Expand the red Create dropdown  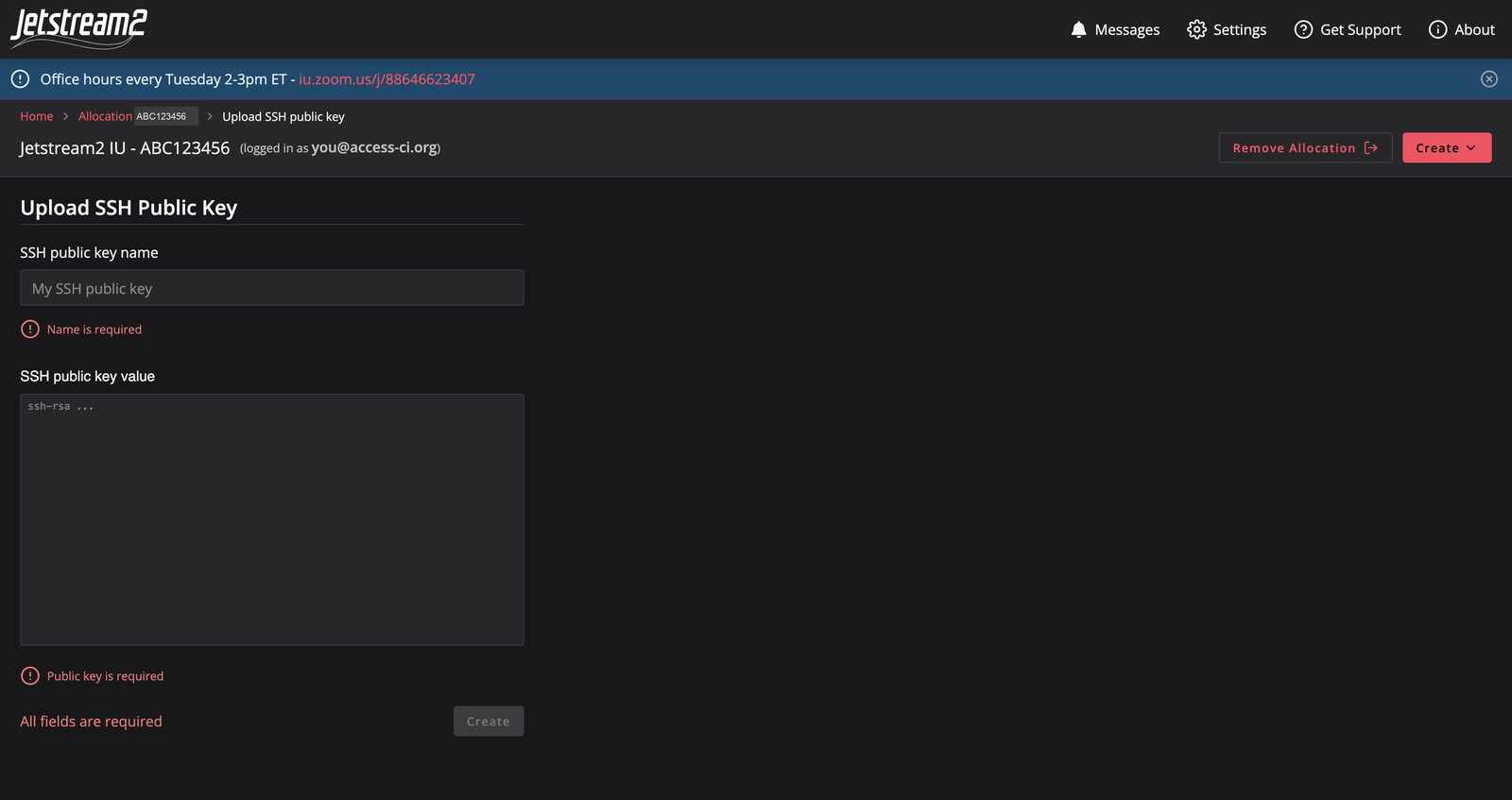(x=1447, y=147)
